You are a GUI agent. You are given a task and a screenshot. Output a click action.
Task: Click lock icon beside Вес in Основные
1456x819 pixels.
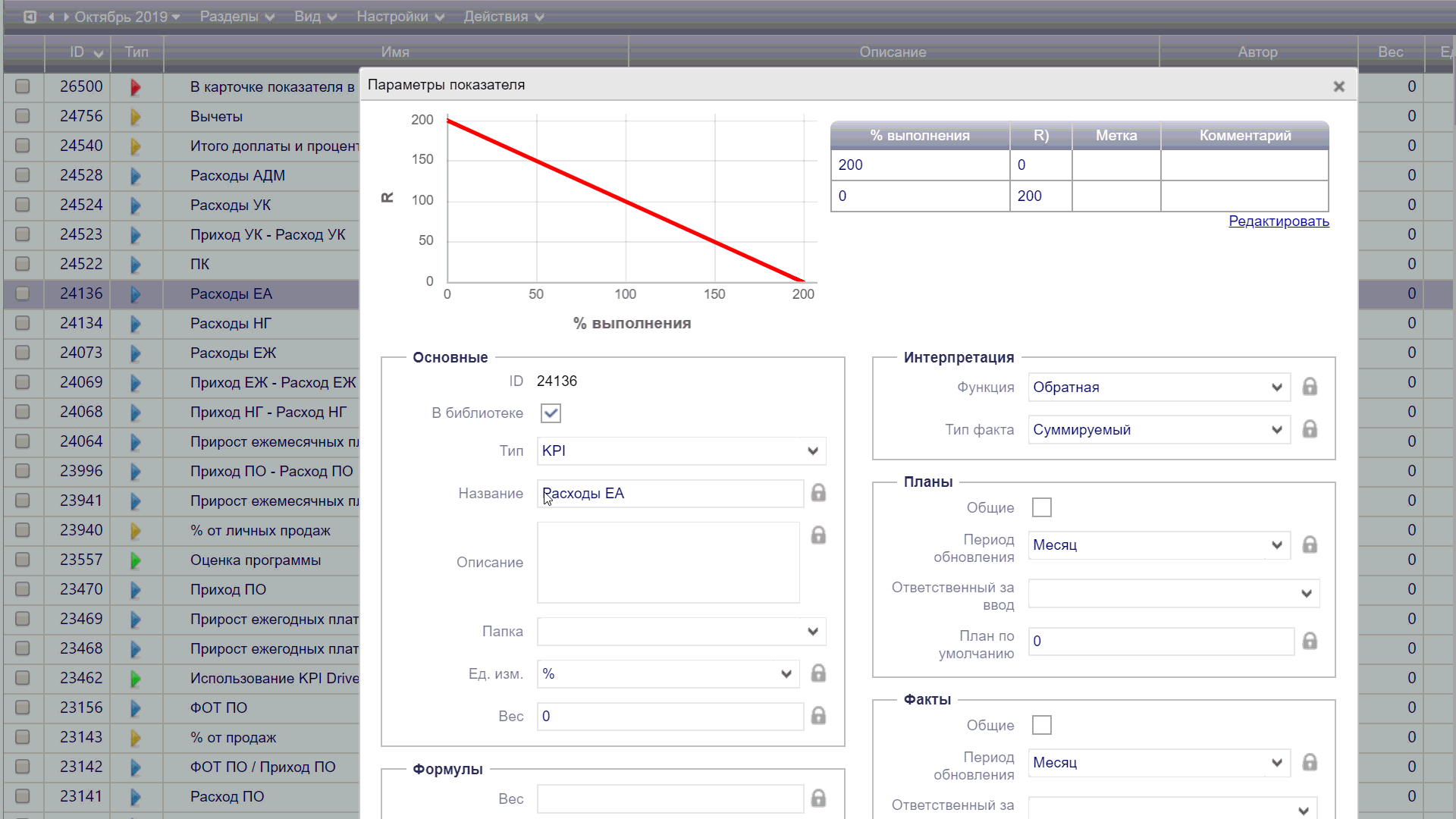tap(818, 716)
